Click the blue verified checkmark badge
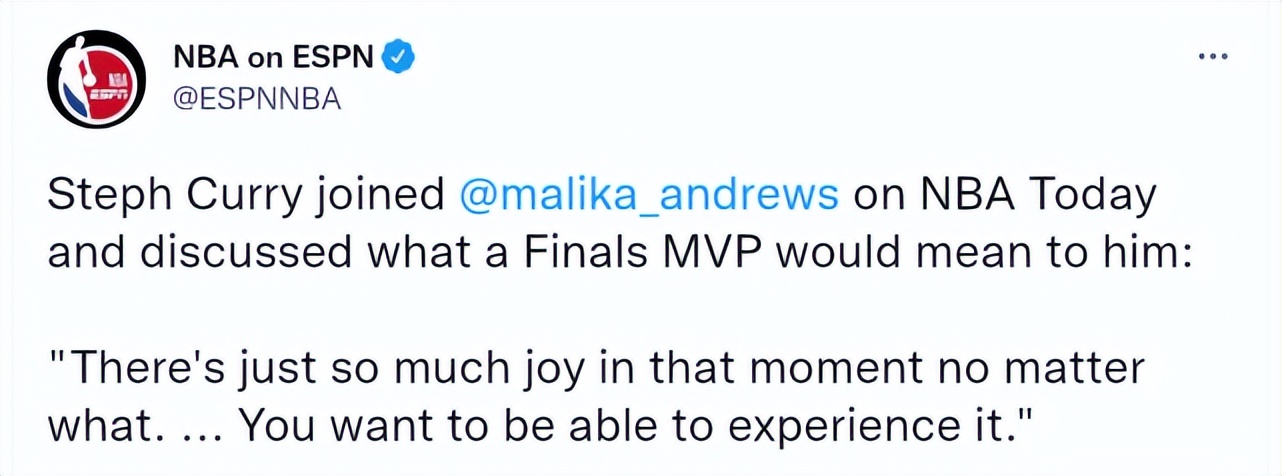The width and height of the screenshot is (1282, 476). pos(400,59)
